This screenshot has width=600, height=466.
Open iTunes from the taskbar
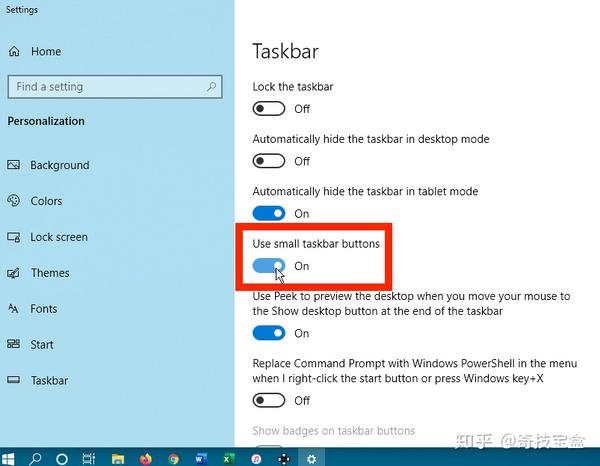[256, 459]
